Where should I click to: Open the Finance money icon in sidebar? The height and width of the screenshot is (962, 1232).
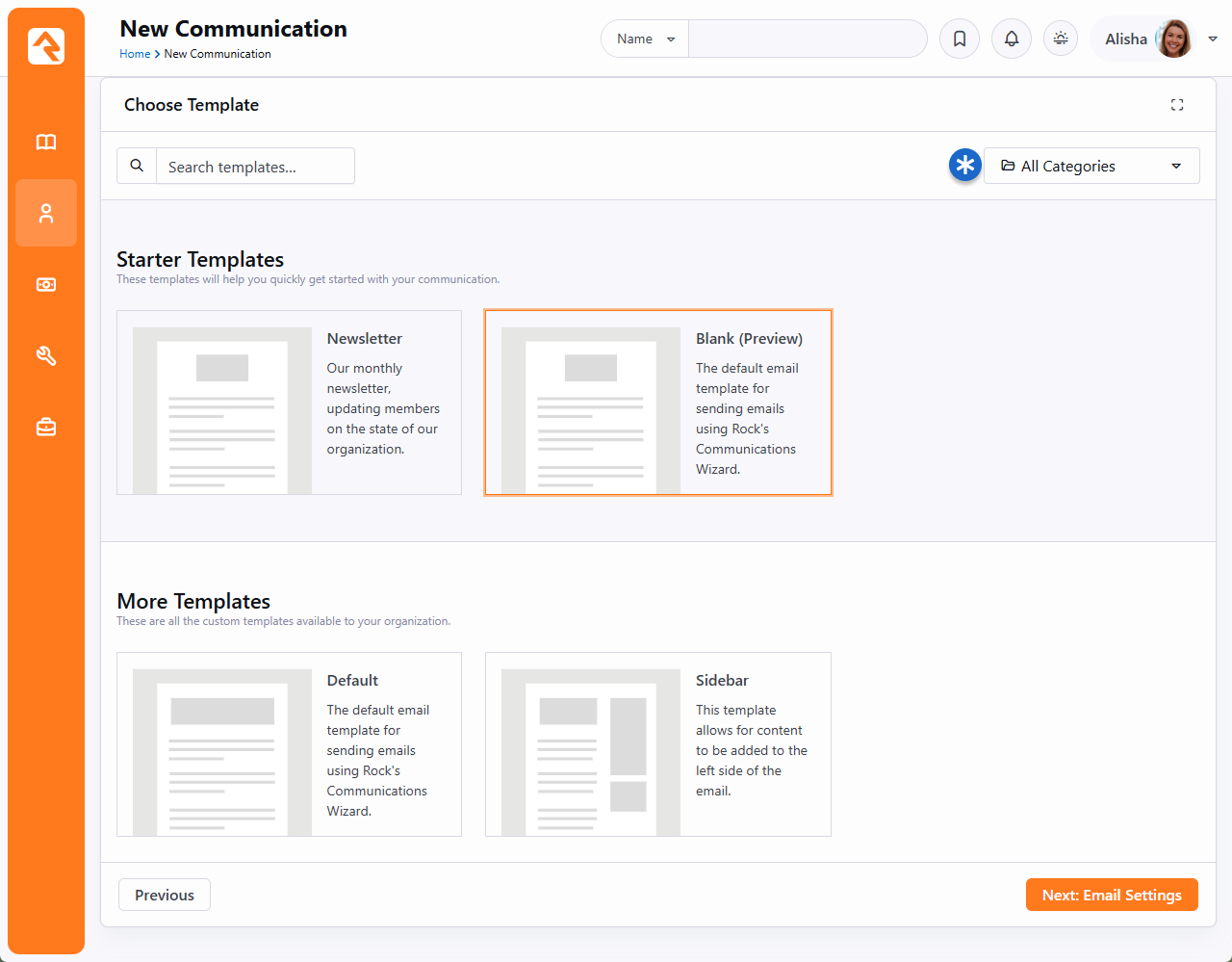click(x=46, y=285)
